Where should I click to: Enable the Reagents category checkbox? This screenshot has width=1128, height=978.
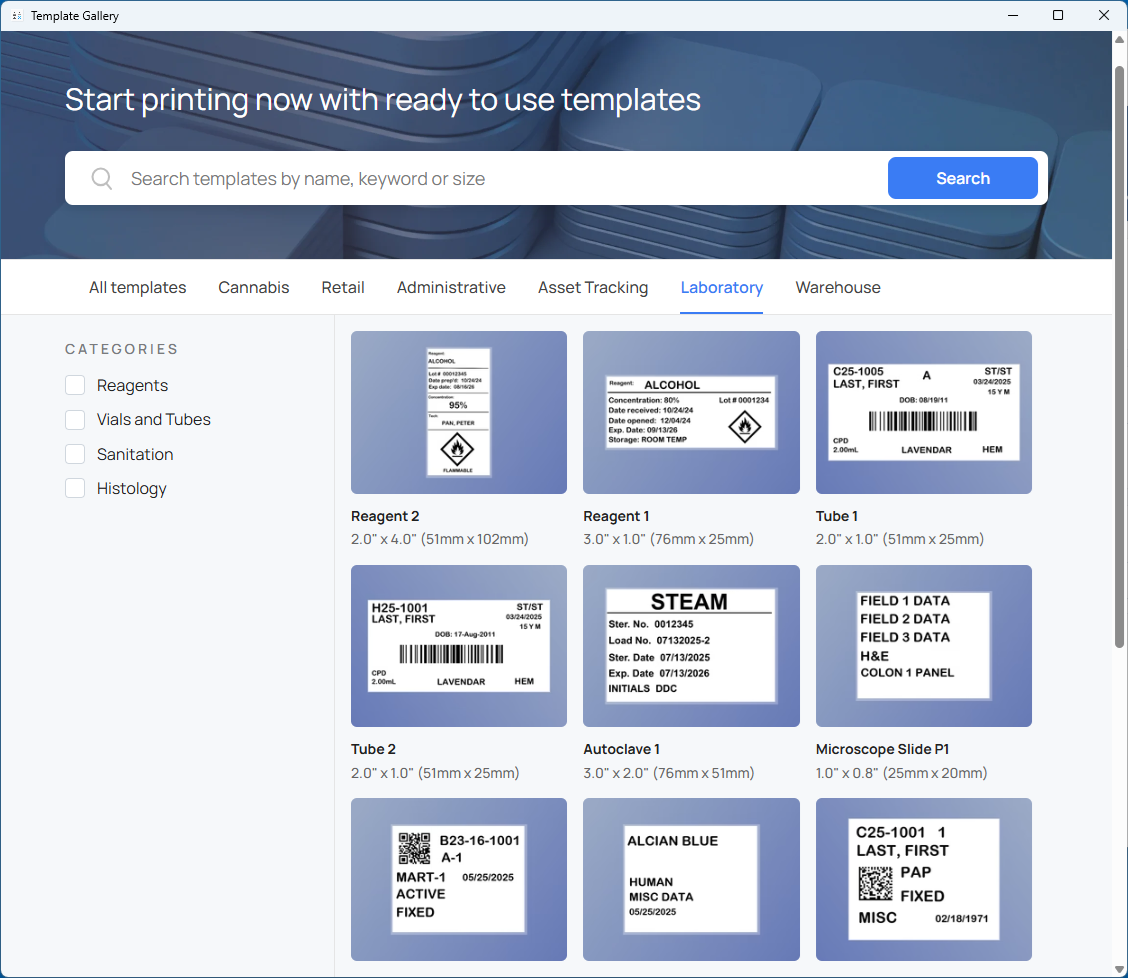click(75, 386)
